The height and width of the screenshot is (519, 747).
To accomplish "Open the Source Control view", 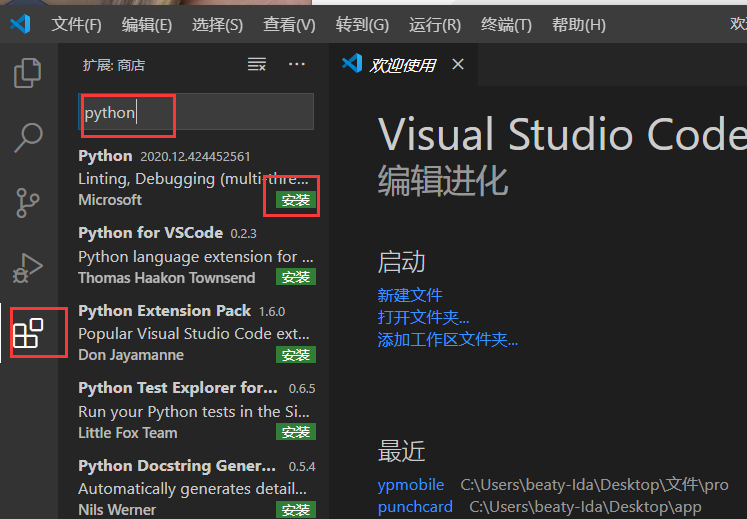I will 28,203.
